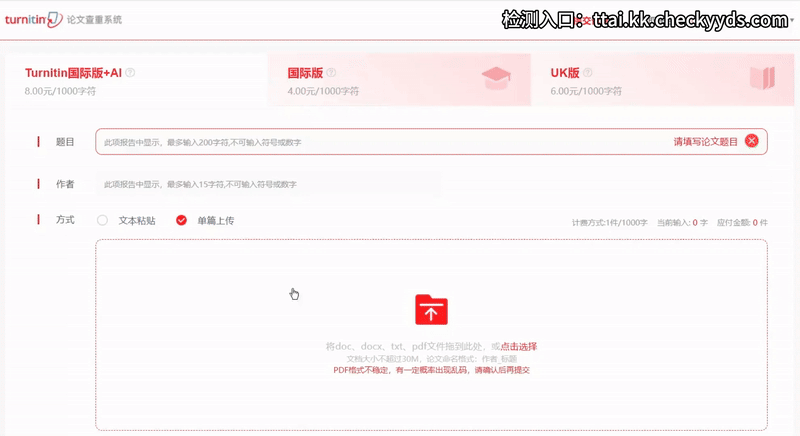Click the 请填写论文题目 validation message

705,142
